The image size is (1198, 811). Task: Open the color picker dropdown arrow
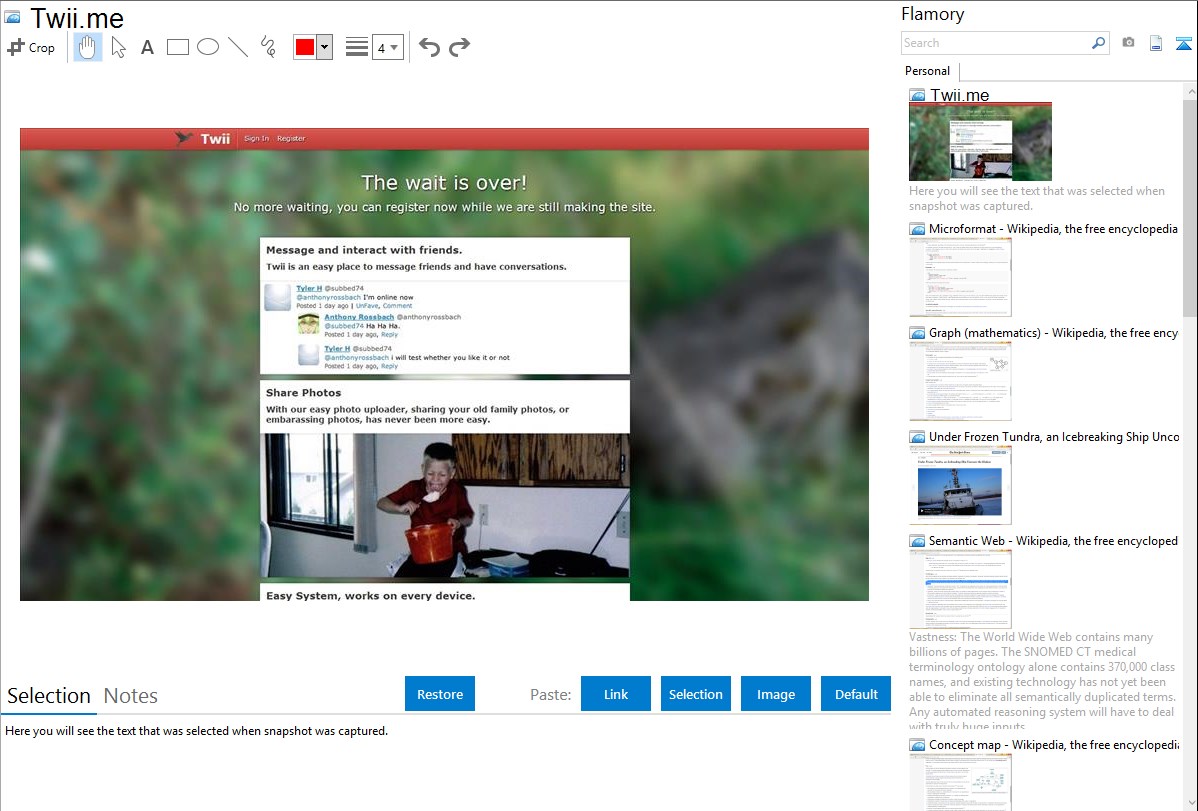pyautogui.click(x=324, y=47)
